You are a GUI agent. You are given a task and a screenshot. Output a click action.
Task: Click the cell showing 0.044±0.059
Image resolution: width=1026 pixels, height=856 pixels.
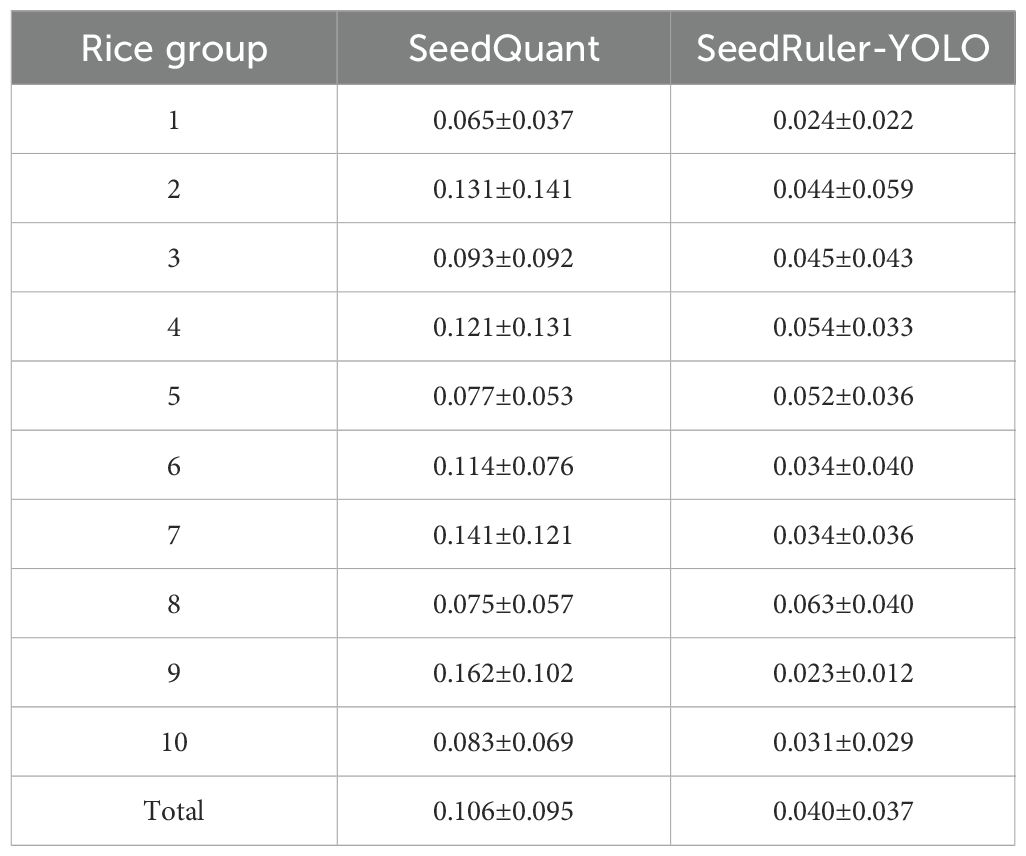(x=843, y=190)
